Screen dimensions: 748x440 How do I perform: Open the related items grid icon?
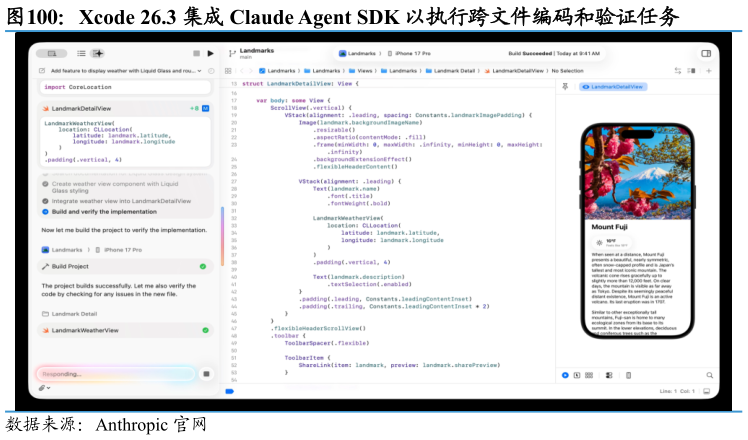(x=228, y=71)
